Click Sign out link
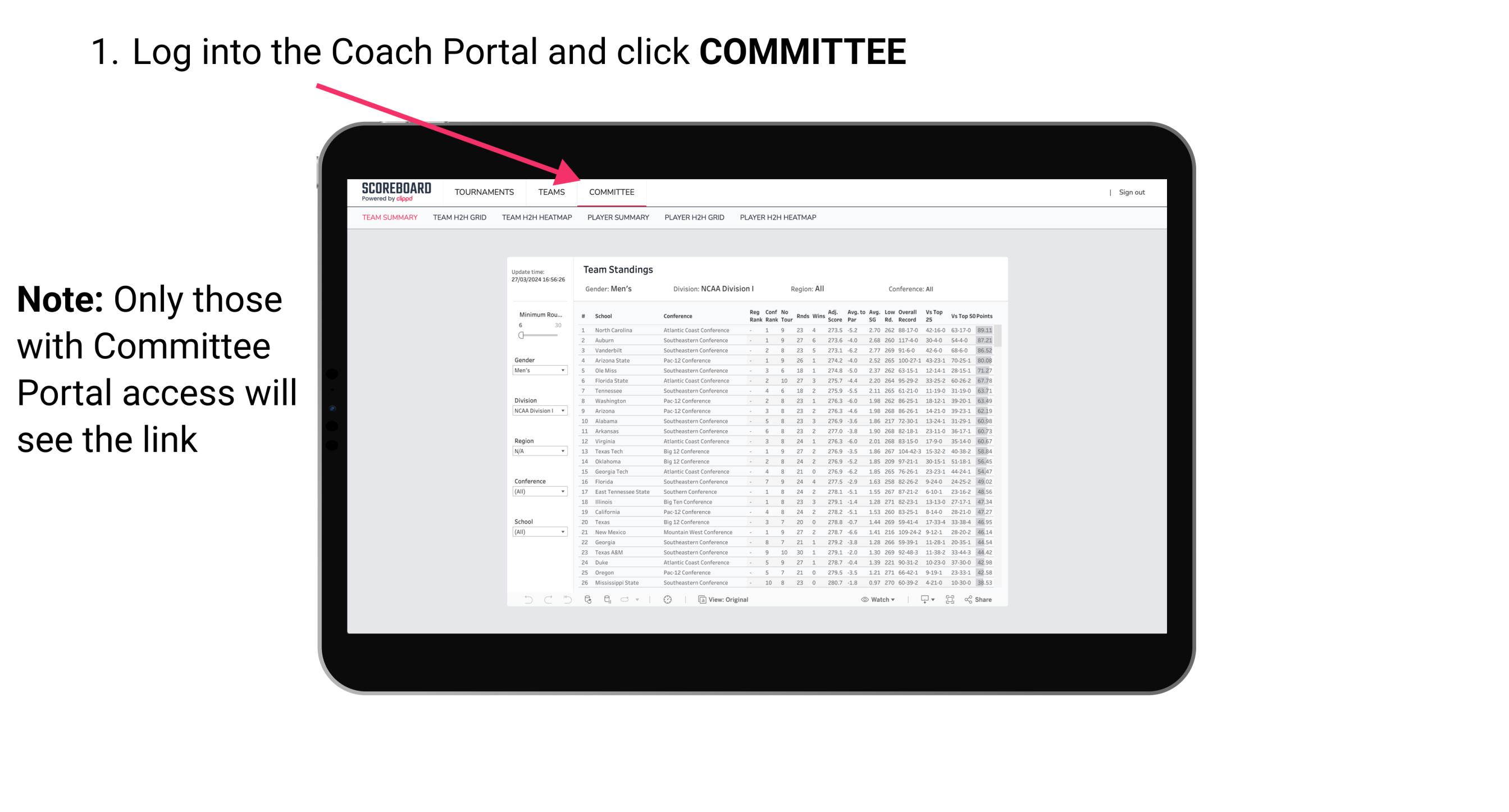This screenshot has width=1509, height=812. tap(1131, 192)
